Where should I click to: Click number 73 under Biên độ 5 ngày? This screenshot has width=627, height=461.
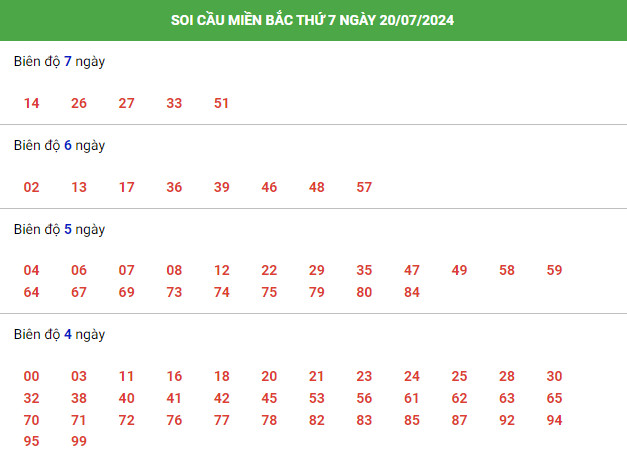pyautogui.click(x=174, y=292)
